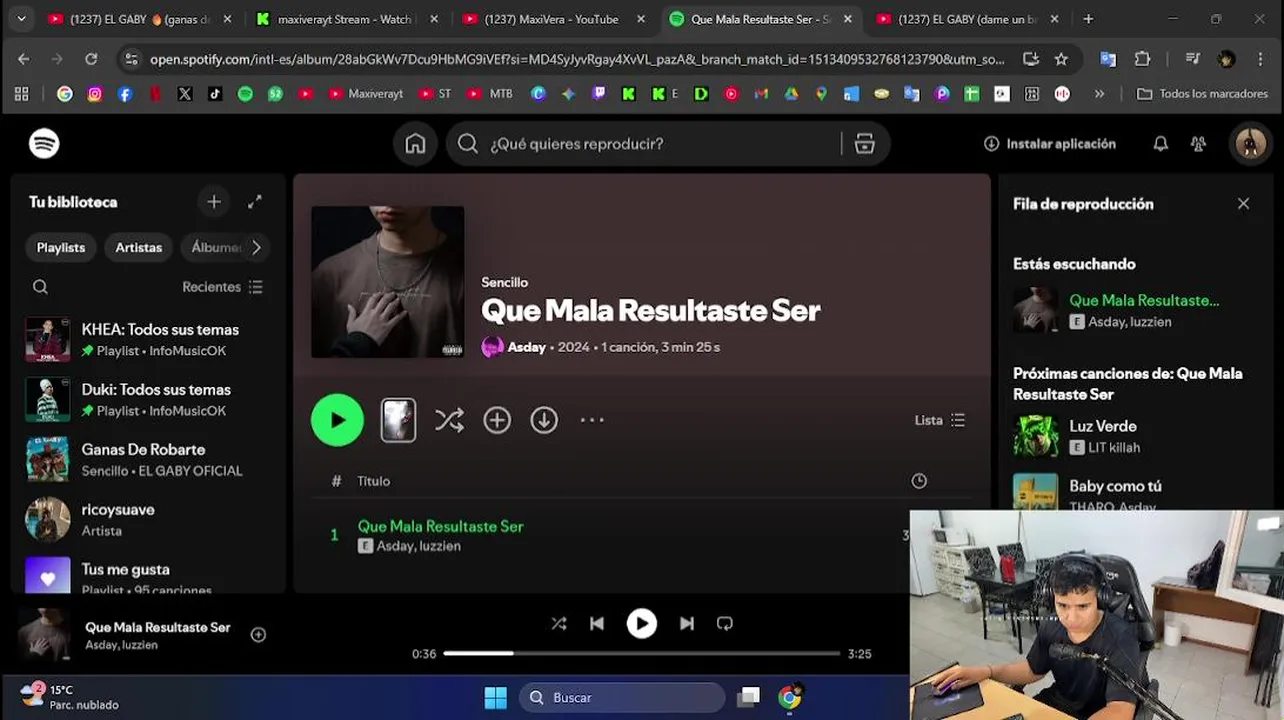Skip to next track
Screen dimensions: 1284x720
[x=687, y=624]
